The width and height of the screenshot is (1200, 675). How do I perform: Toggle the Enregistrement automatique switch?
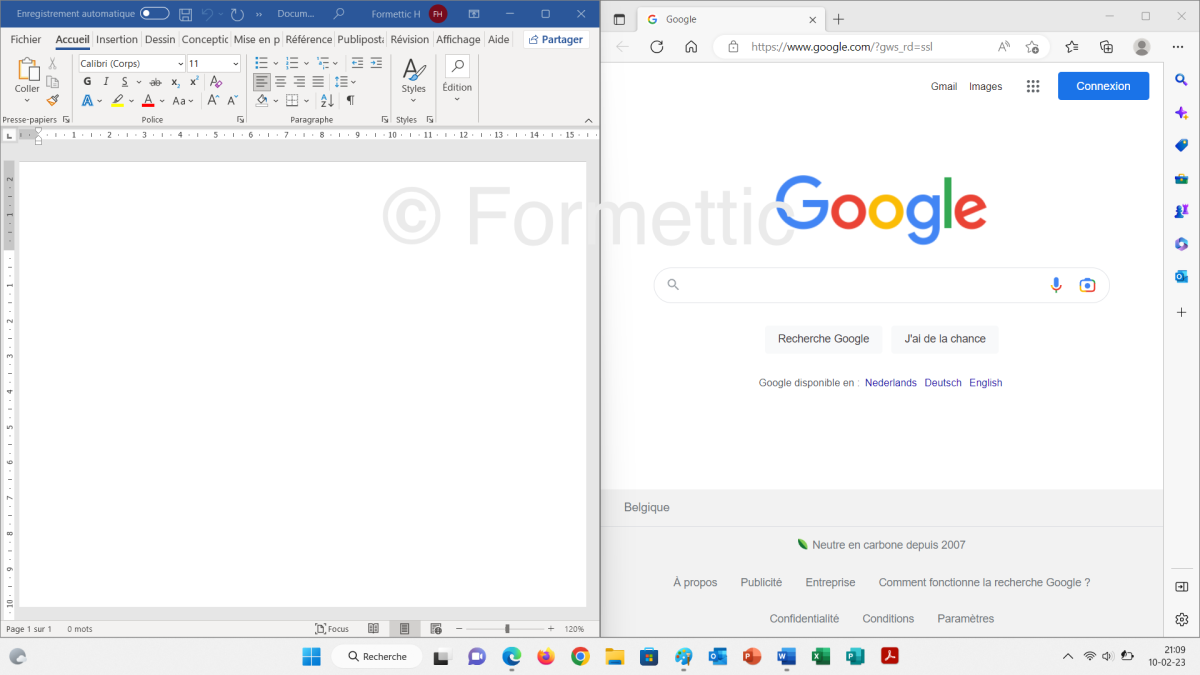pyautogui.click(x=154, y=14)
